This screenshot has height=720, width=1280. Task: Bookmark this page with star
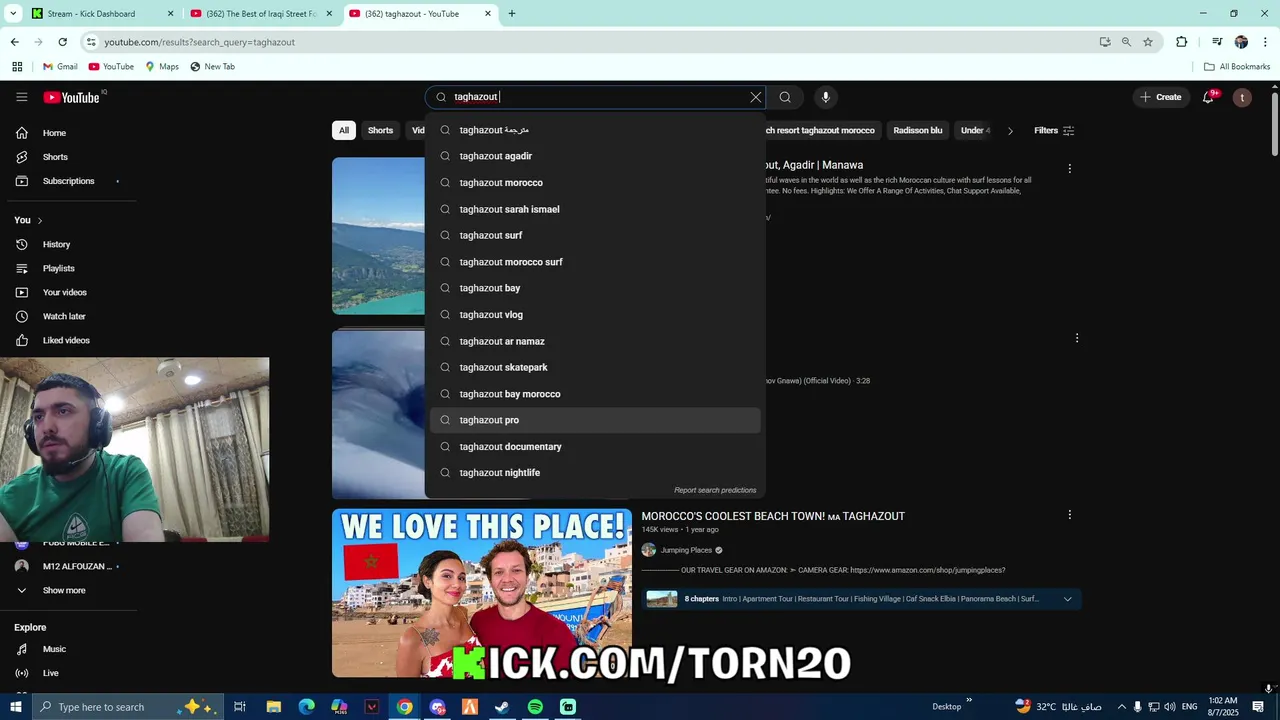[1148, 42]
